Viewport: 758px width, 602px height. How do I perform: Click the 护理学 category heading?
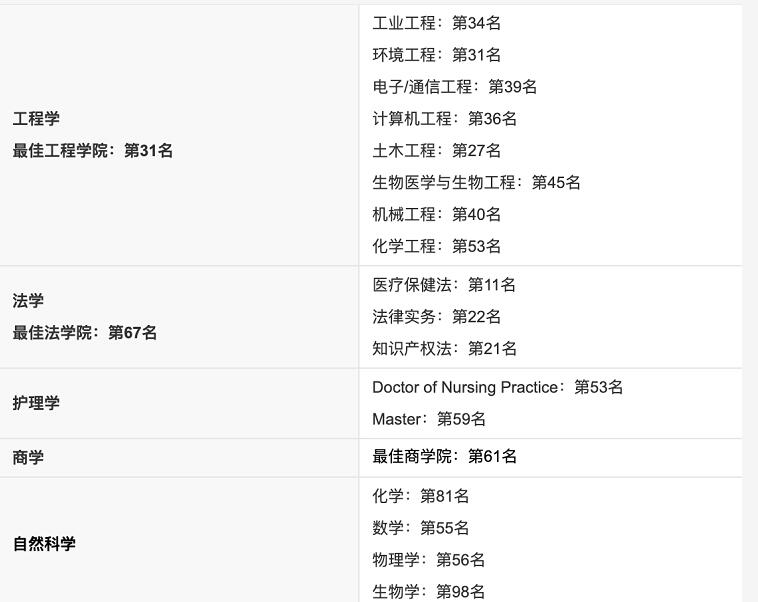[36, 403]
